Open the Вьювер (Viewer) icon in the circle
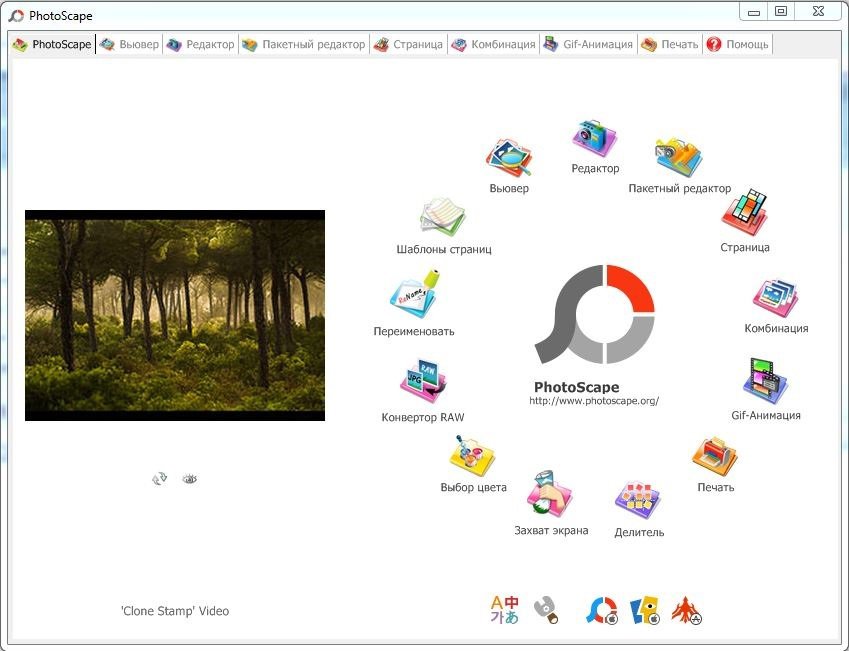This screenshot has width=849, height=651. 509,158
